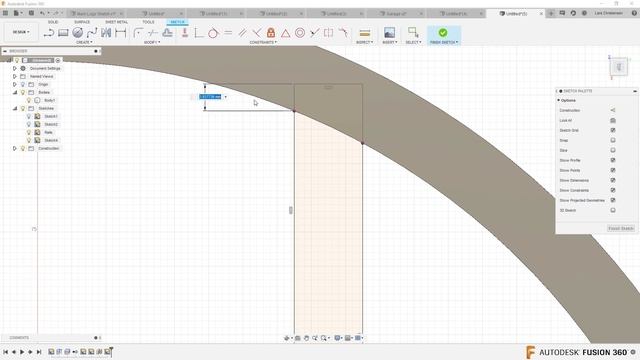Apply the Symmetry constraint

pyautogui.click(x=329, y=33)
